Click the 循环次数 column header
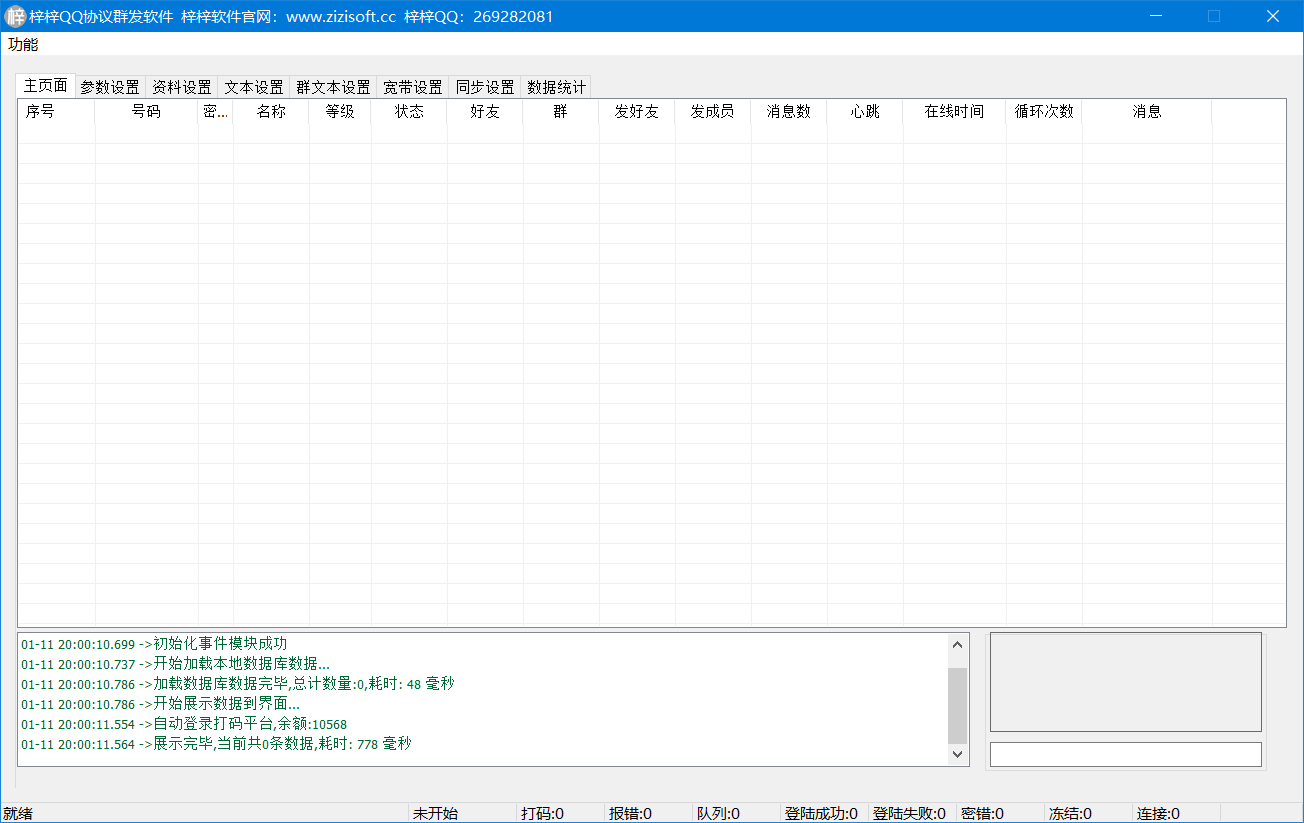Viewport: 1304px width, 823px height. 1044,112
